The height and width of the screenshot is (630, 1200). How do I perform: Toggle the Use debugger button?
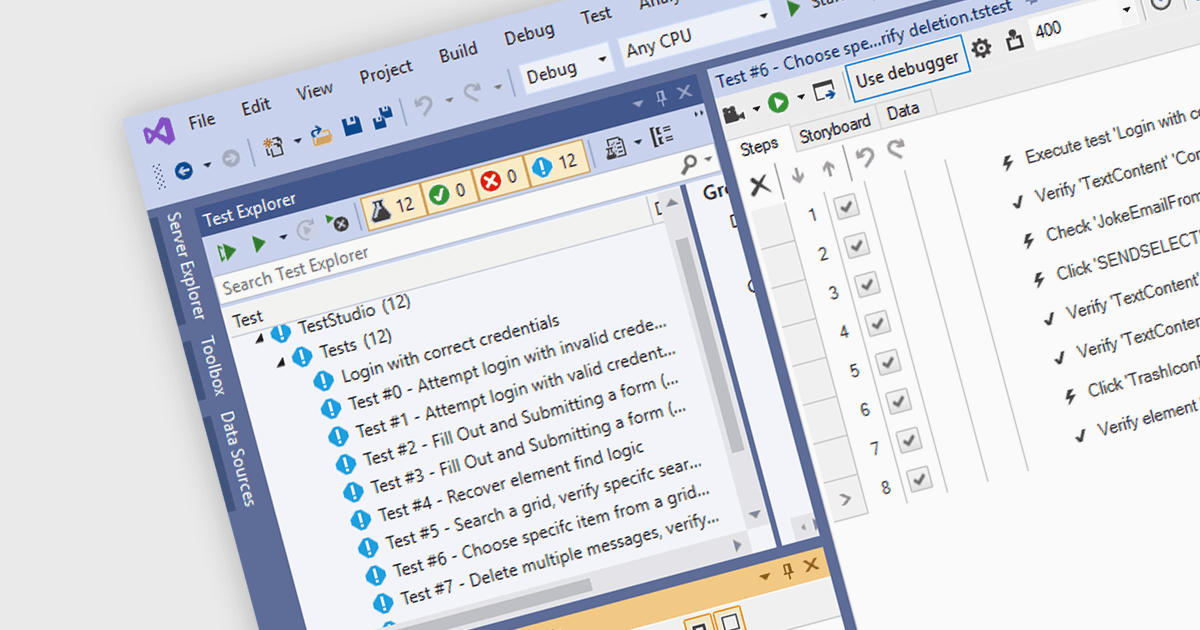click(x=907, y=68)
